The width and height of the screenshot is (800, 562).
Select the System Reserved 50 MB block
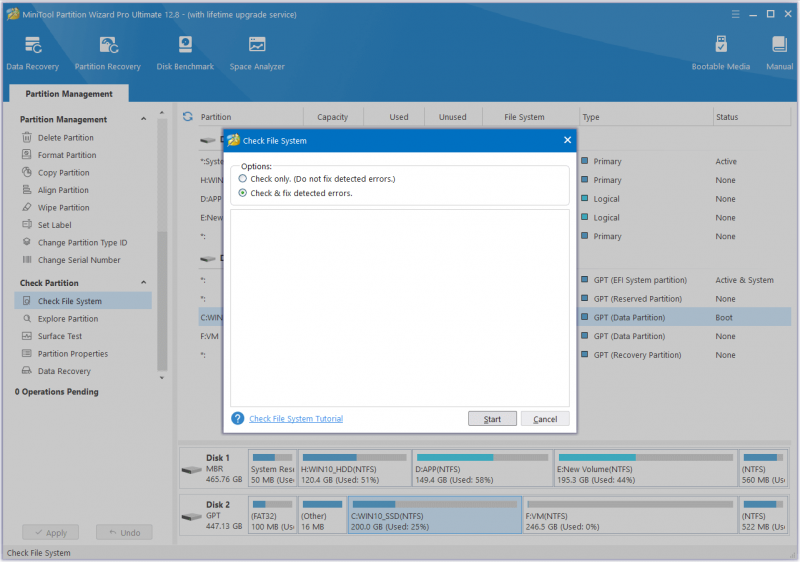(272, 468)
